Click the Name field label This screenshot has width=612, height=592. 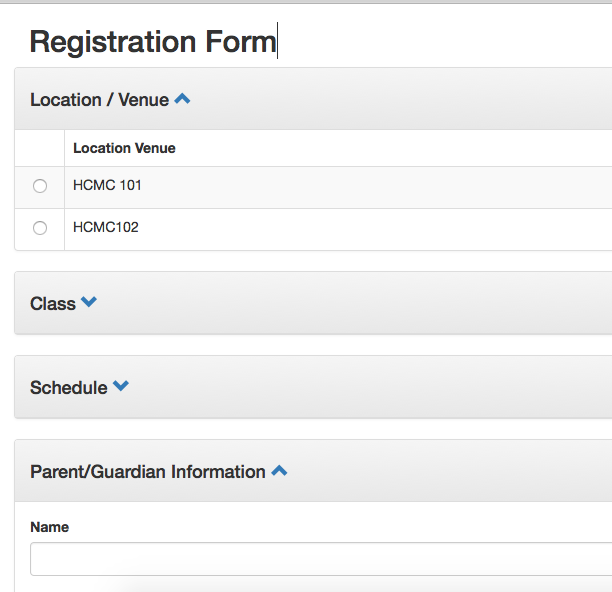point(50,527)
